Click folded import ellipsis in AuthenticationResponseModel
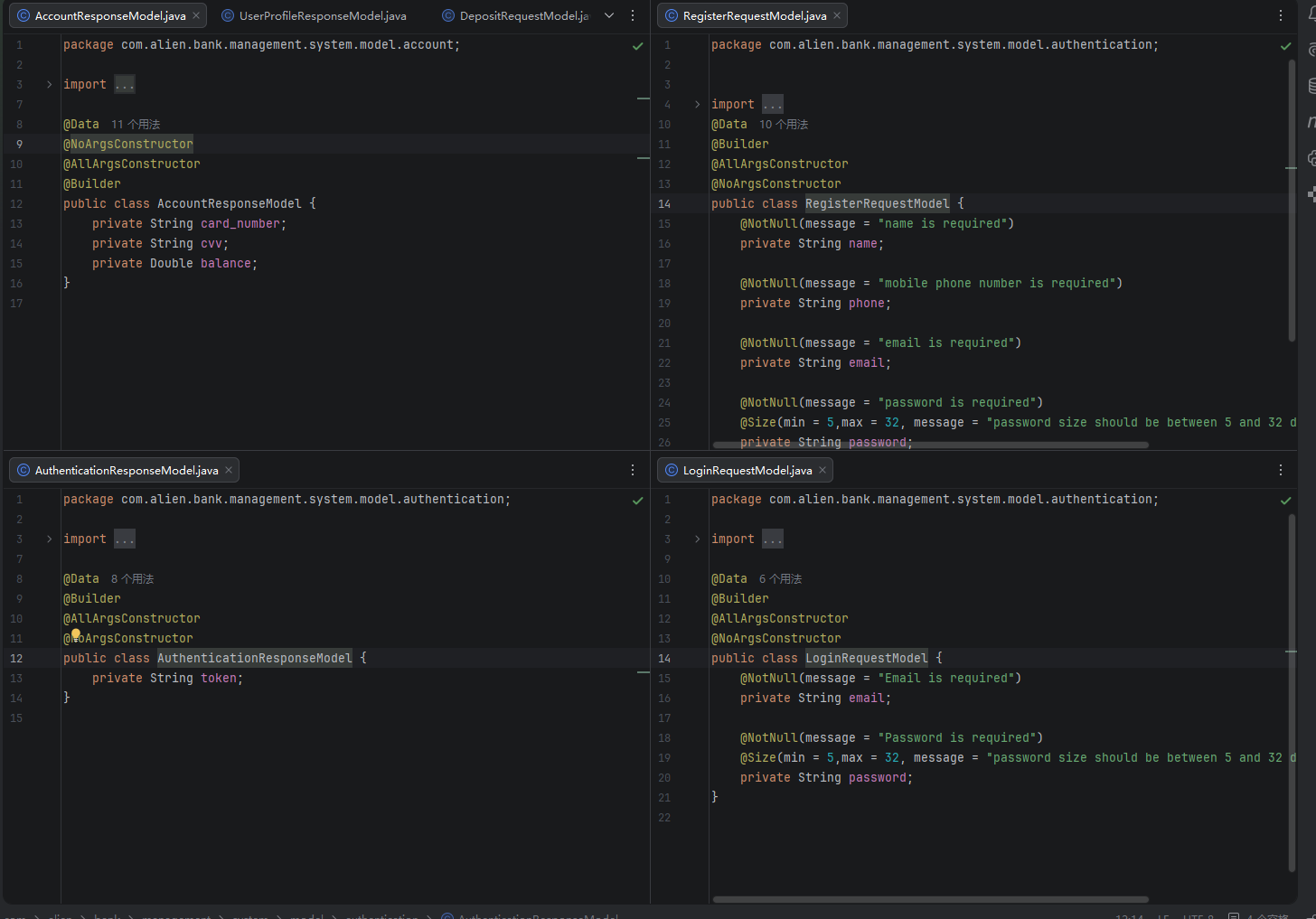The image size is (1316, 919). [125, 539]
